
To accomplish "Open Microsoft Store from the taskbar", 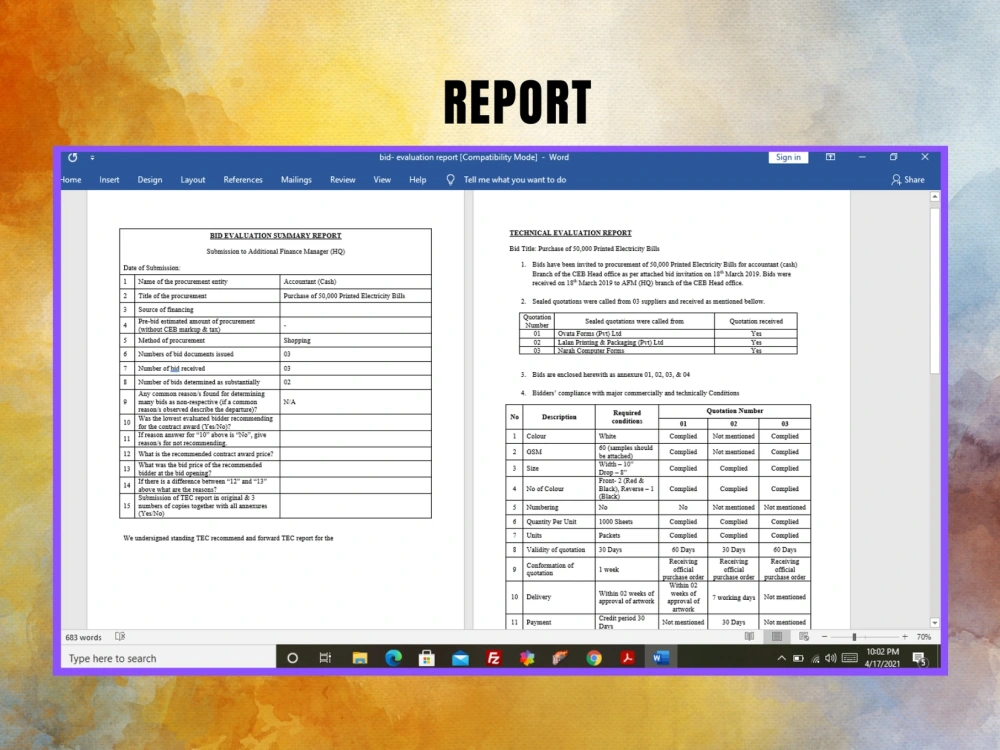I will (x=427, y=658).
